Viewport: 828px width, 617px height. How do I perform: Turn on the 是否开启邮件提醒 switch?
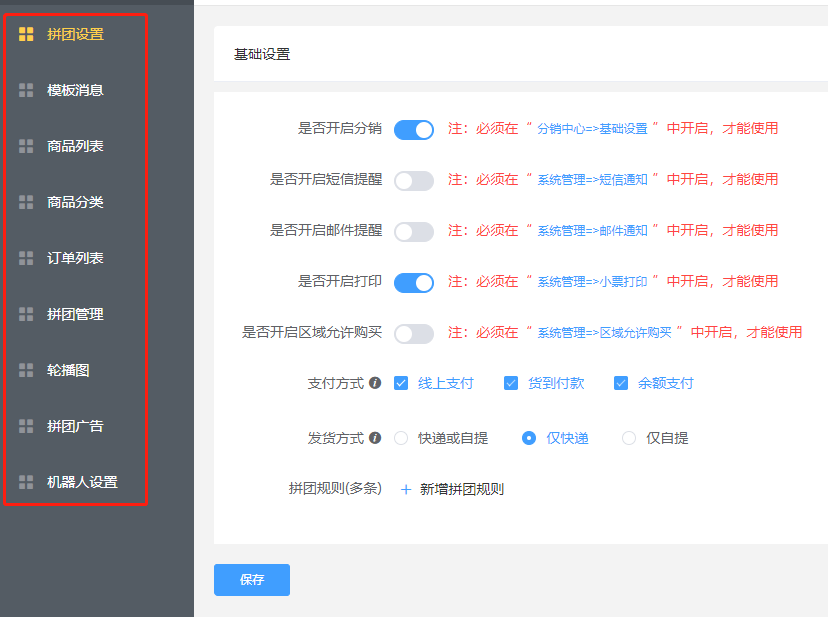pyautogui.click(x=414, y=231)
